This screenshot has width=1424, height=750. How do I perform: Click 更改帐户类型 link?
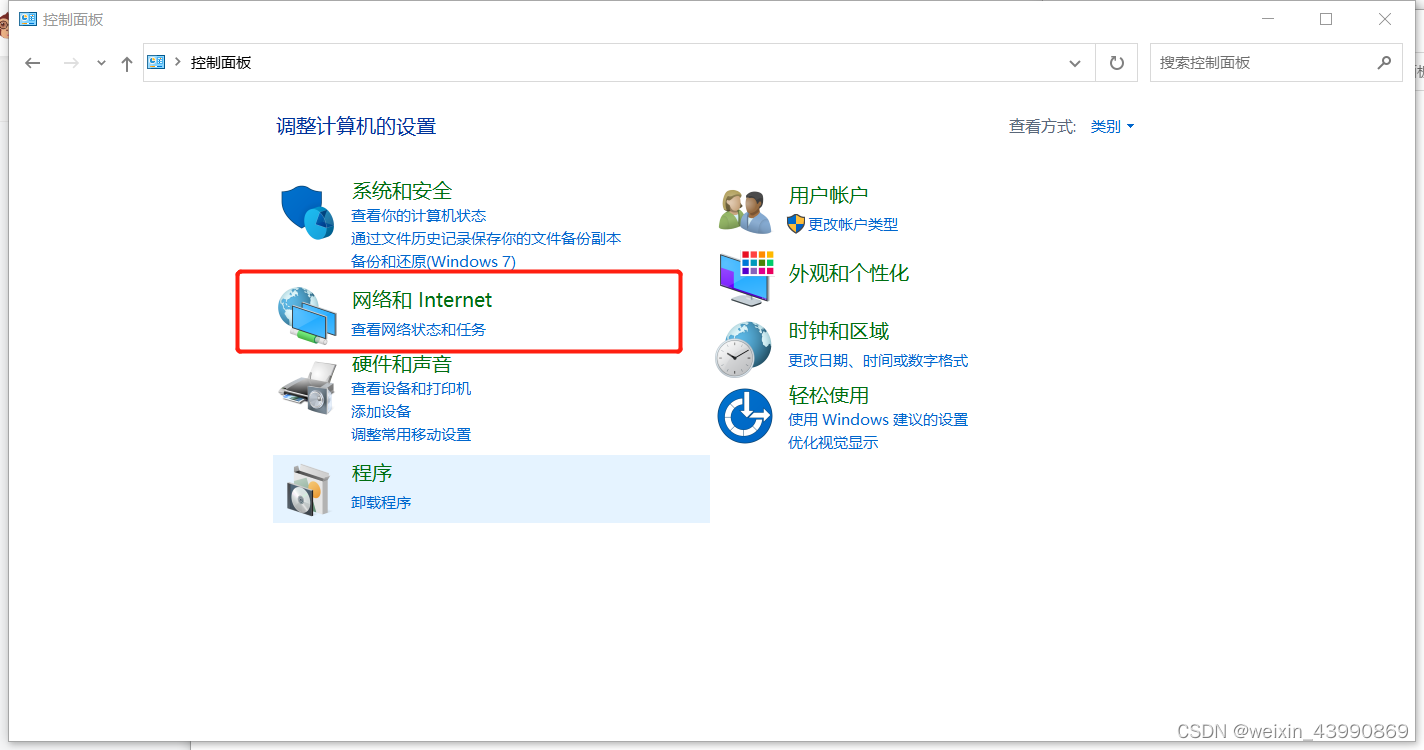coord(851,224)
